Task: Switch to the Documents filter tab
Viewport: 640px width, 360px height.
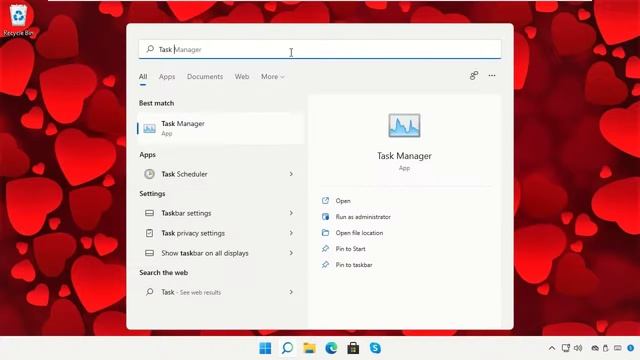Action: tap(205, 77)
